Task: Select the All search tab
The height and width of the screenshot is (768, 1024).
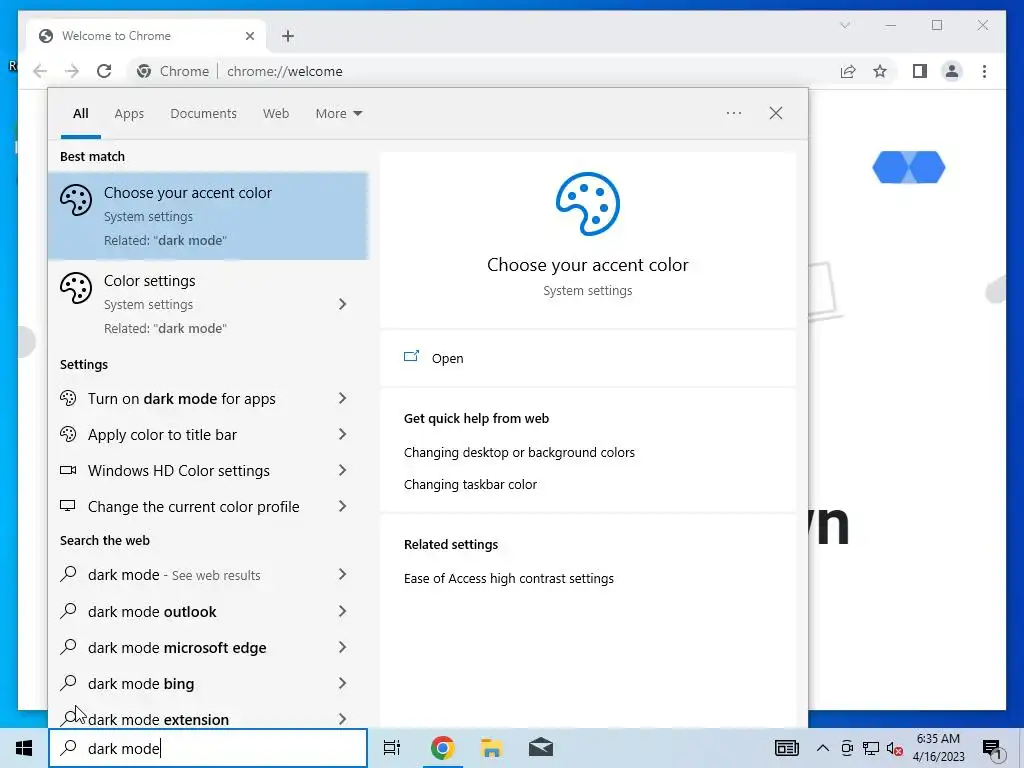Action: [80, 114]
